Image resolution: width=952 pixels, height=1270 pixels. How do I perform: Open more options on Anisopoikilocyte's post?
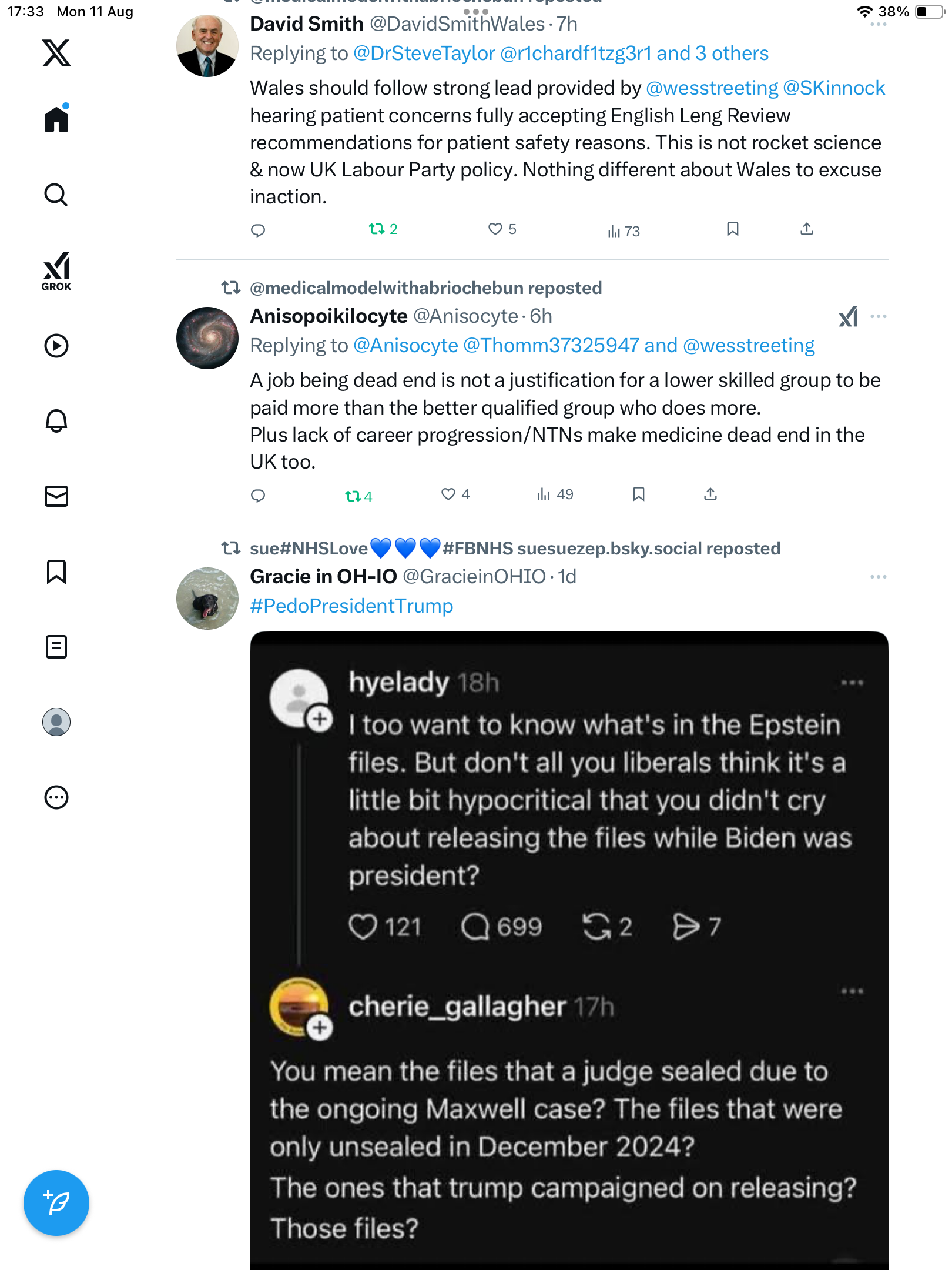pos(878,316)
